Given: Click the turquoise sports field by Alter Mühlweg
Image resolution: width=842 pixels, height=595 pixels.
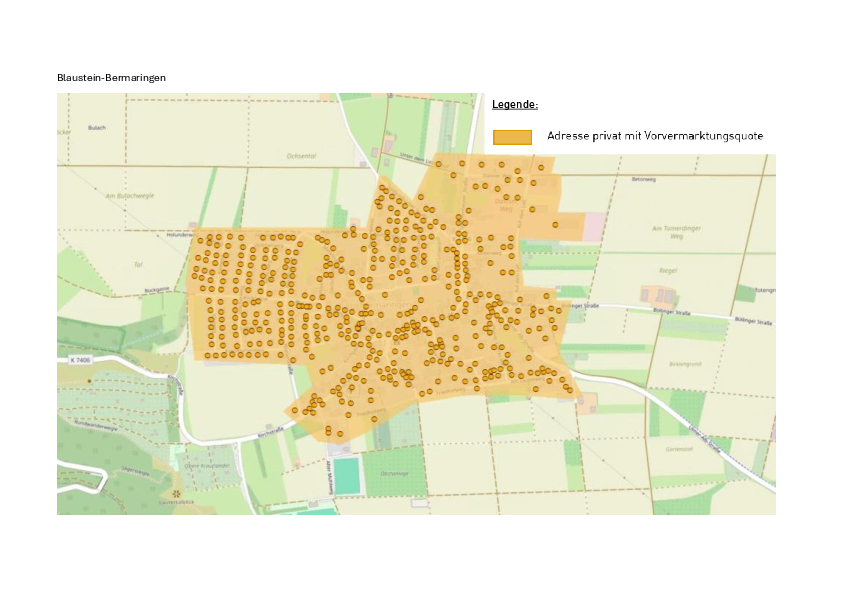Looking at the screenshot, I should pyautogui.click(x=346, y=476).
